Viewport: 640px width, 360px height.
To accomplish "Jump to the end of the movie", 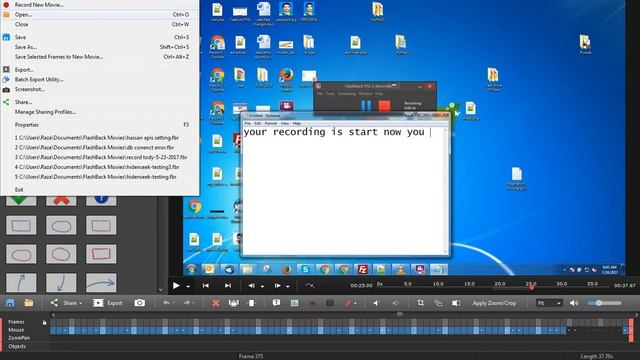I will 228,286.
